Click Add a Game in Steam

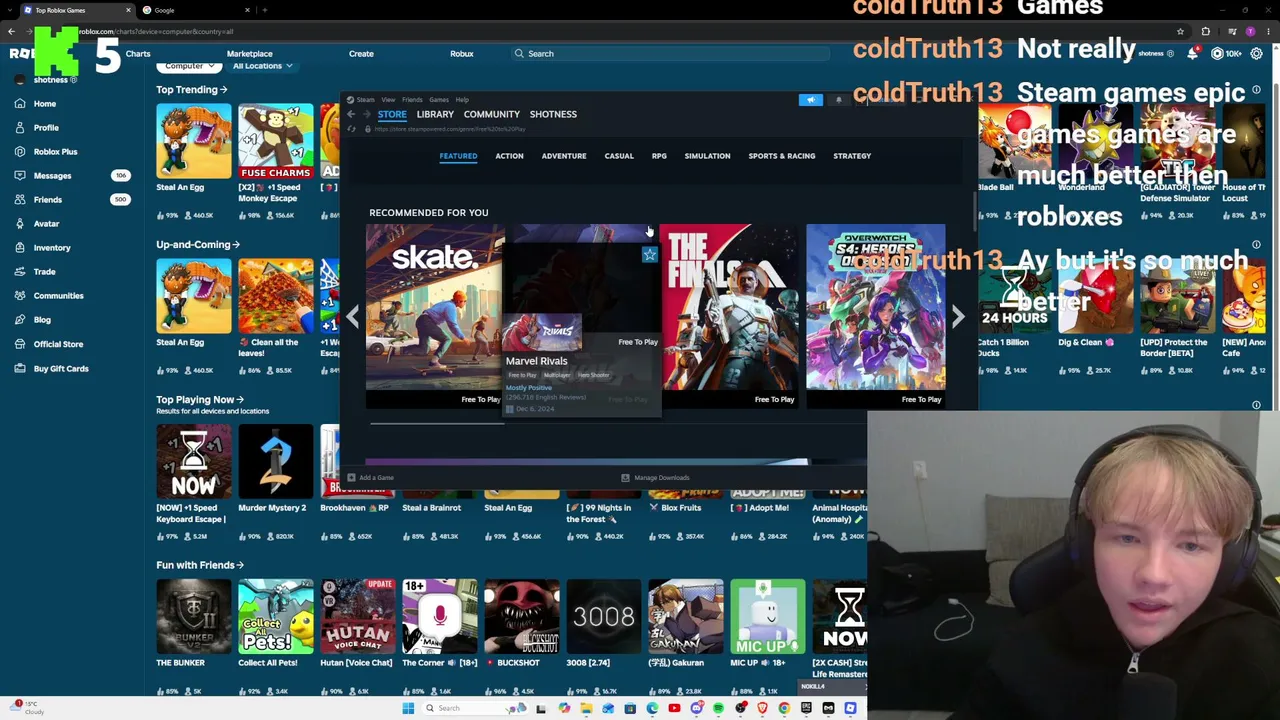pyautogui.click(x=371, y=478)
